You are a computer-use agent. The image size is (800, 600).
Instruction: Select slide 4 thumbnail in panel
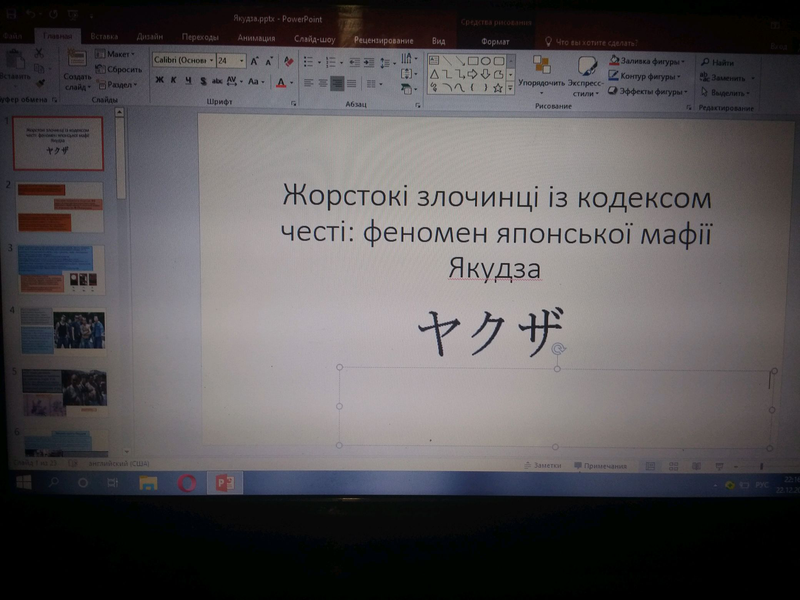[61, 329]
